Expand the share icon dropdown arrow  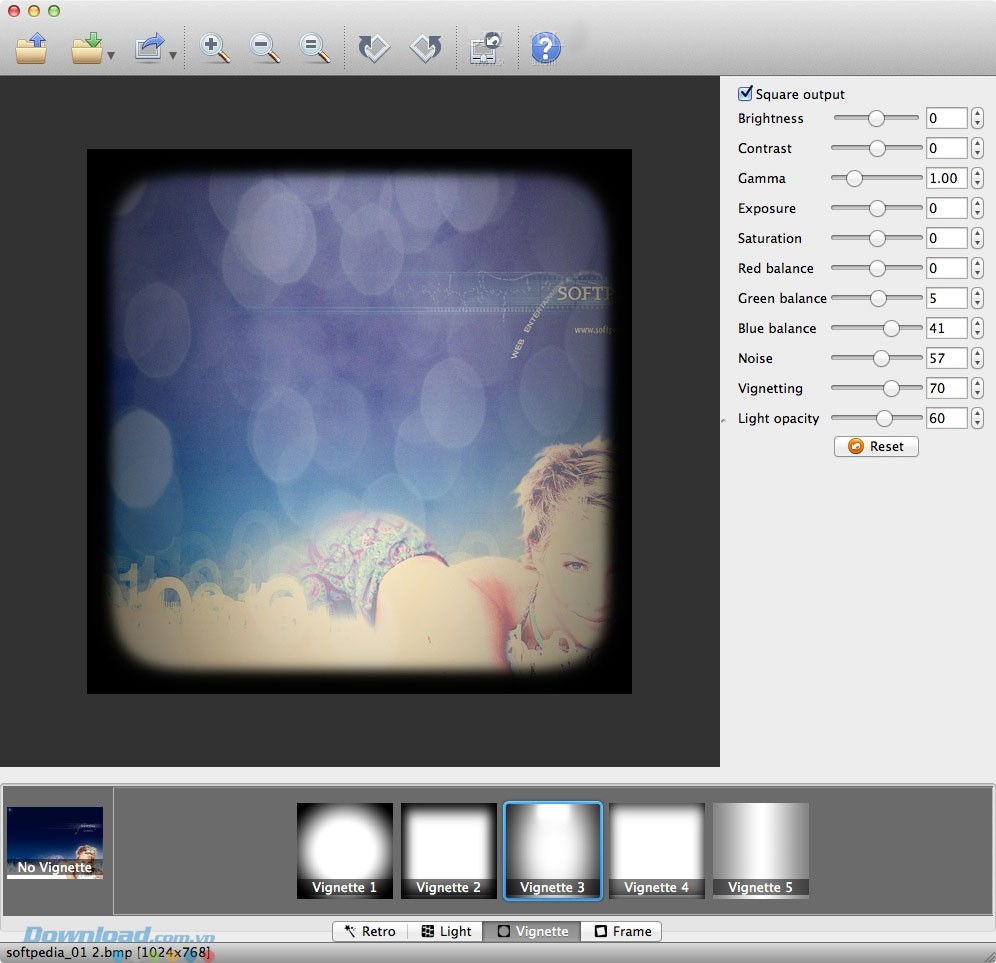(173, 56)
